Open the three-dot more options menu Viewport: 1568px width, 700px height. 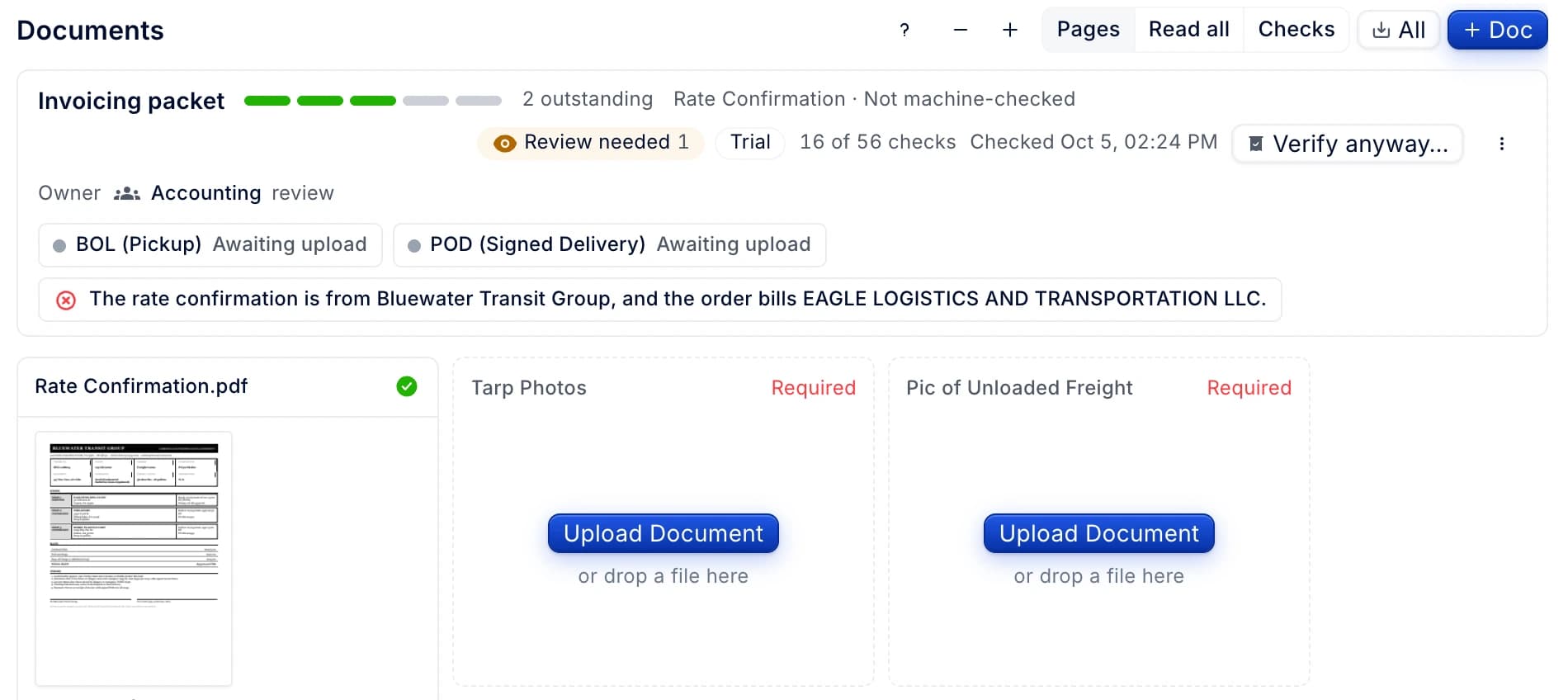[x=1502, y=144]
